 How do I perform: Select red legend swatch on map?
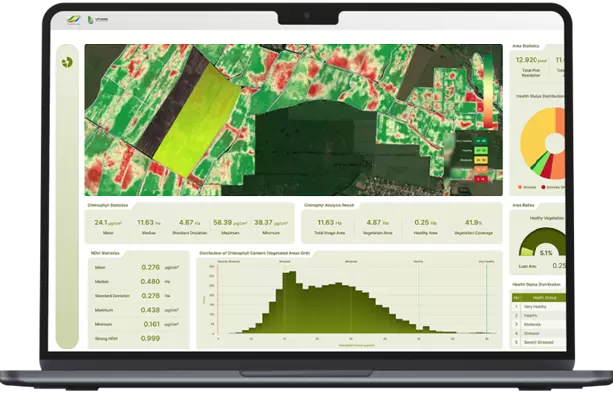point(480,179)
